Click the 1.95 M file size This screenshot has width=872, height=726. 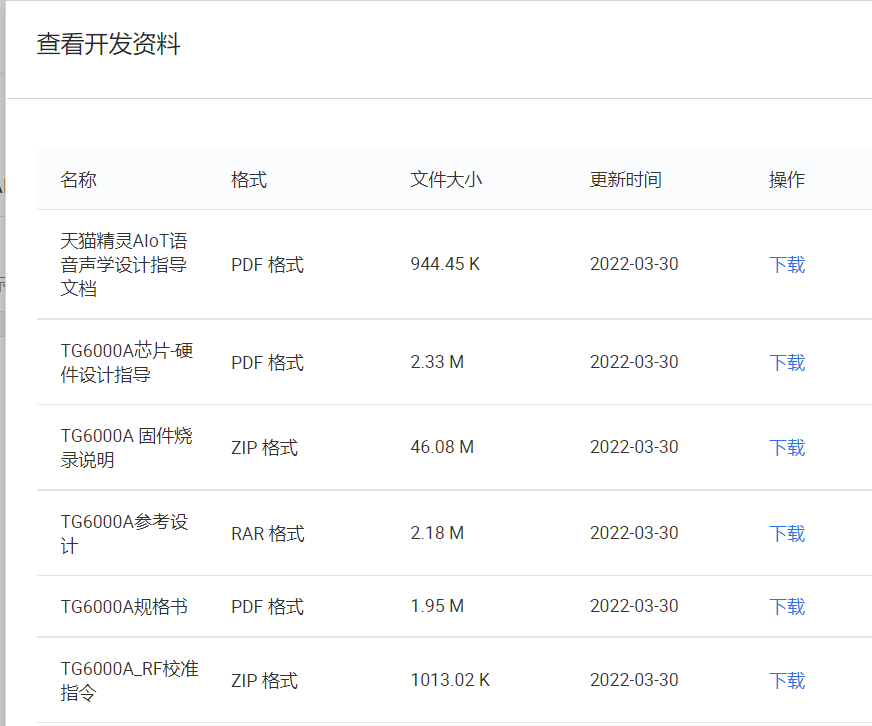coord(437,606)
